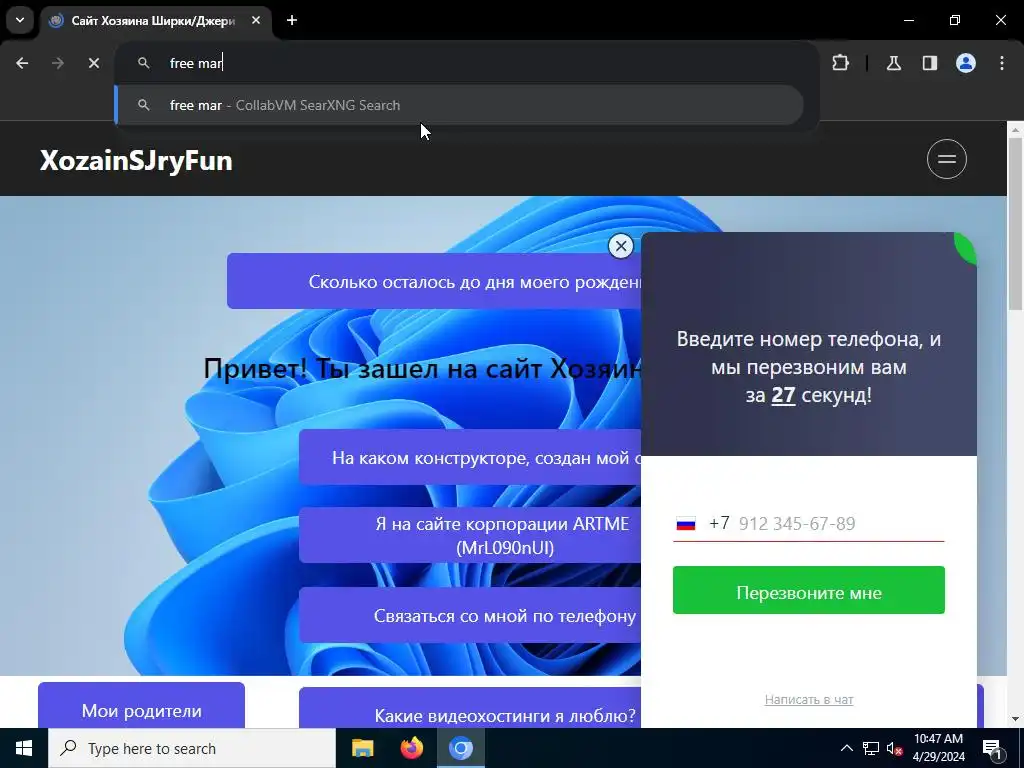This screenshot has width=1024, height=768.
Task: Open the Windows Start menu
Action: 24,748
